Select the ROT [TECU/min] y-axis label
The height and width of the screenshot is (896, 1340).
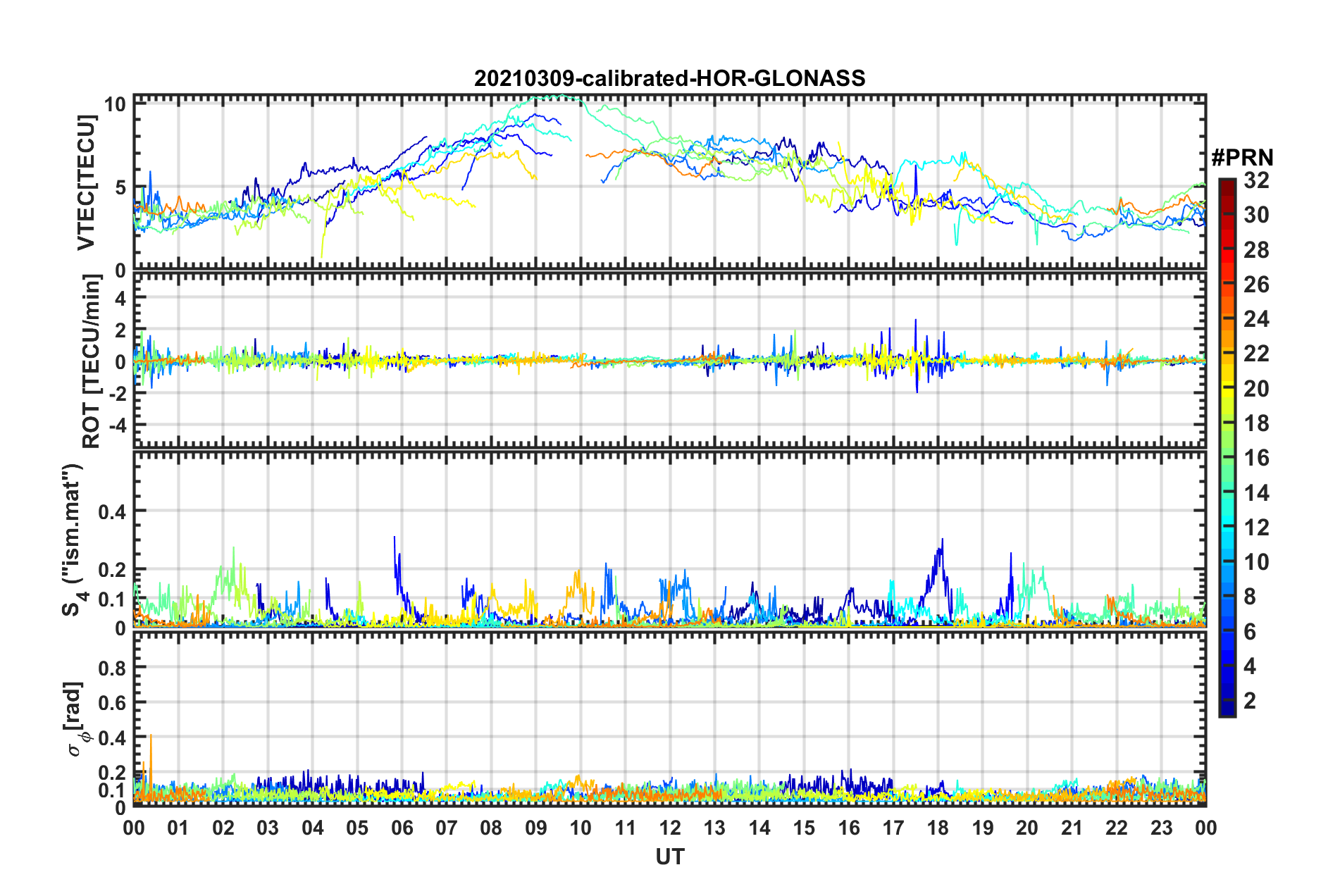click(92, 361)
